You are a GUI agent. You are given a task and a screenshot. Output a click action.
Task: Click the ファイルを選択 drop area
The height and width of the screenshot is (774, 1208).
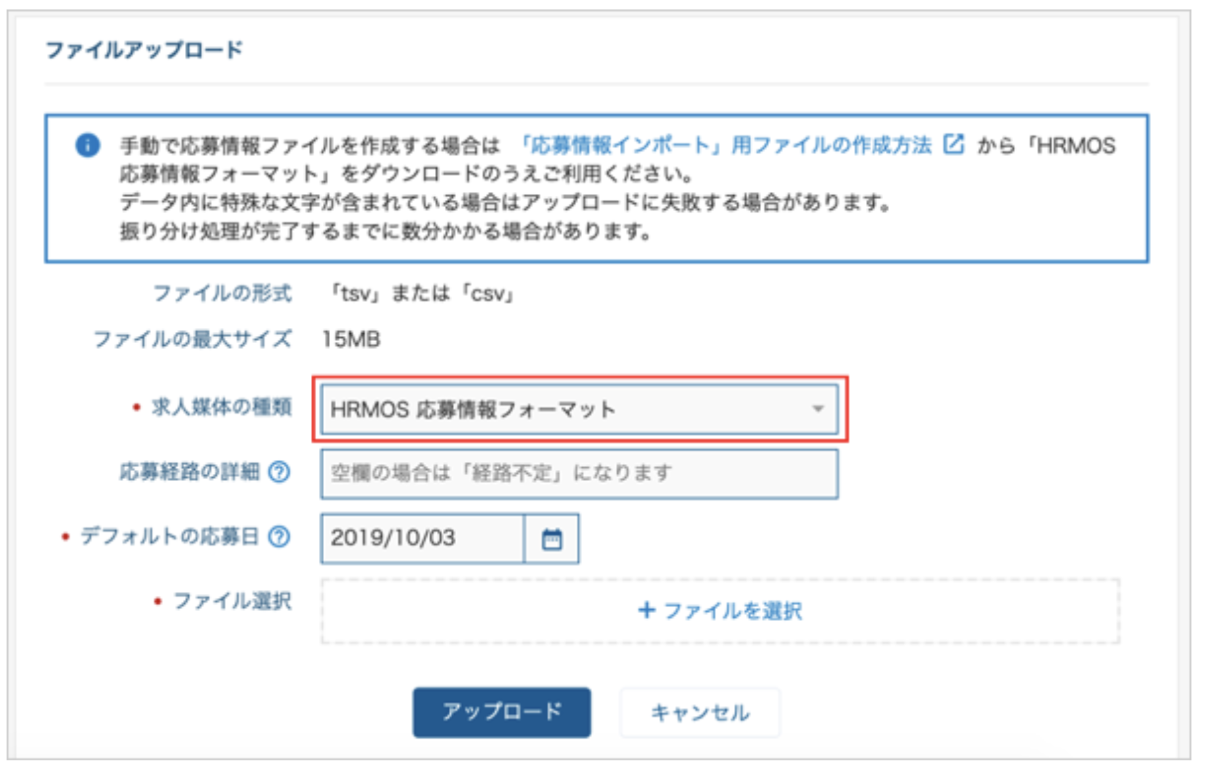pos(720,610)
